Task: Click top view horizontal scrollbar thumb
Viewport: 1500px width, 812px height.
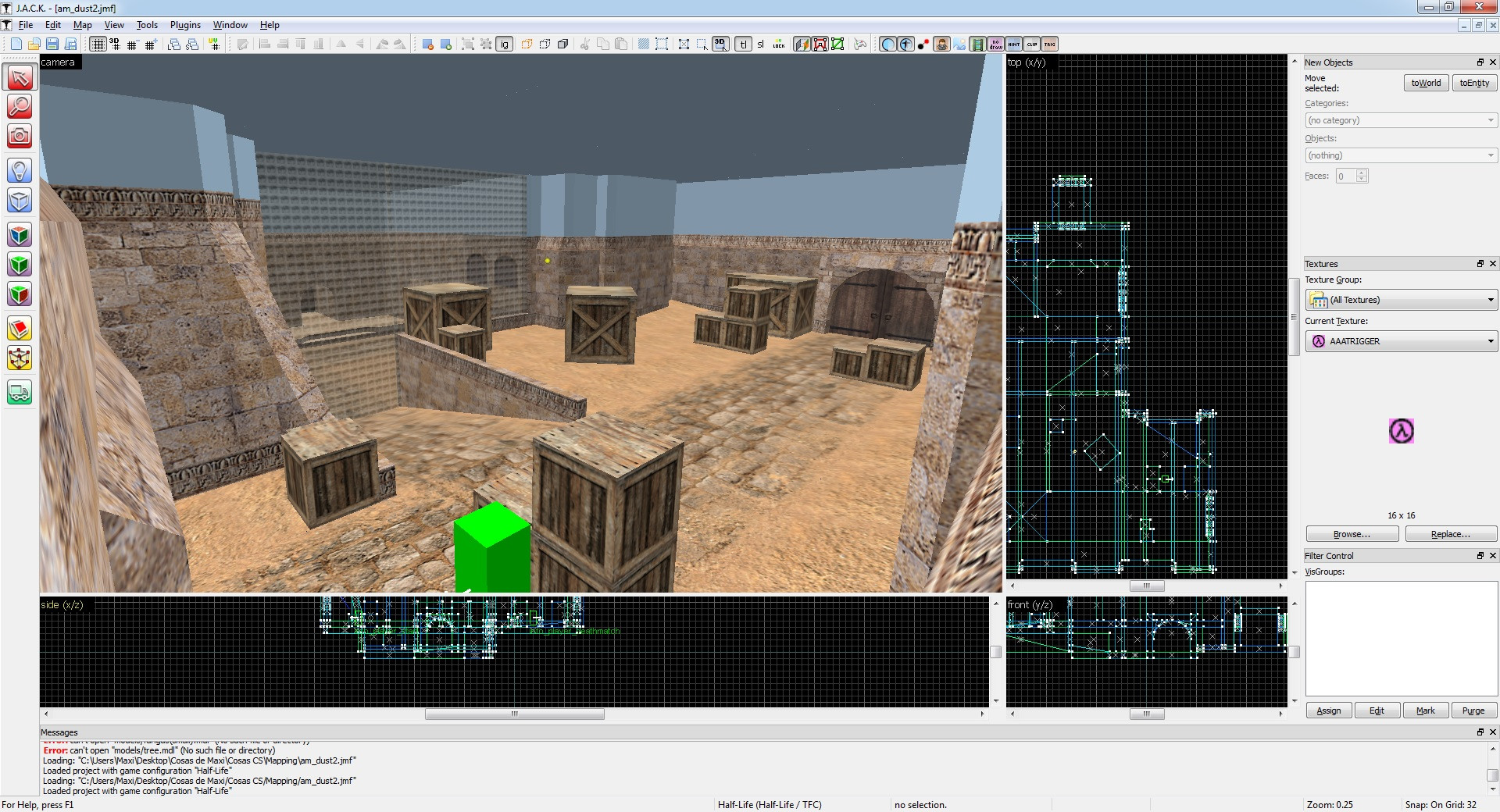Action: 1147,586
